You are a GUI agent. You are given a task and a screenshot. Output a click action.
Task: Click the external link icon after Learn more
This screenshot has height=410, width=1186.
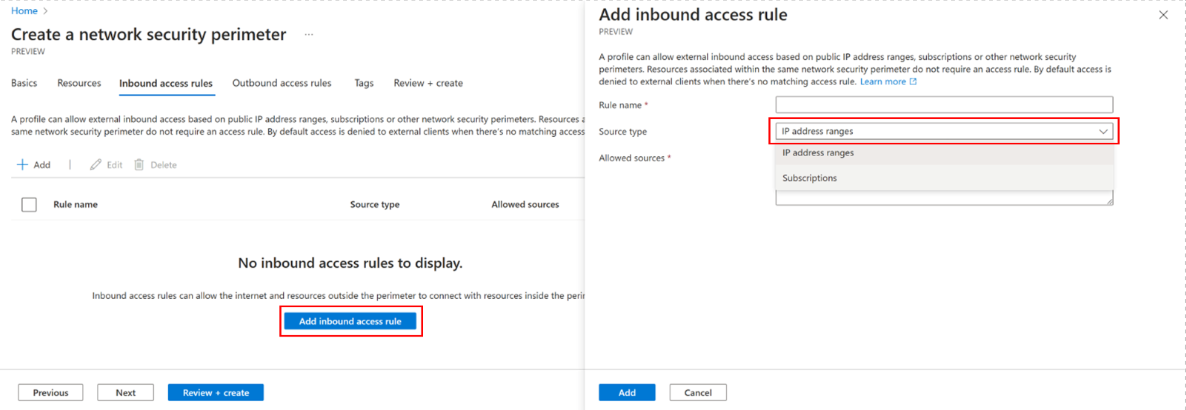[x=913, y=81]
